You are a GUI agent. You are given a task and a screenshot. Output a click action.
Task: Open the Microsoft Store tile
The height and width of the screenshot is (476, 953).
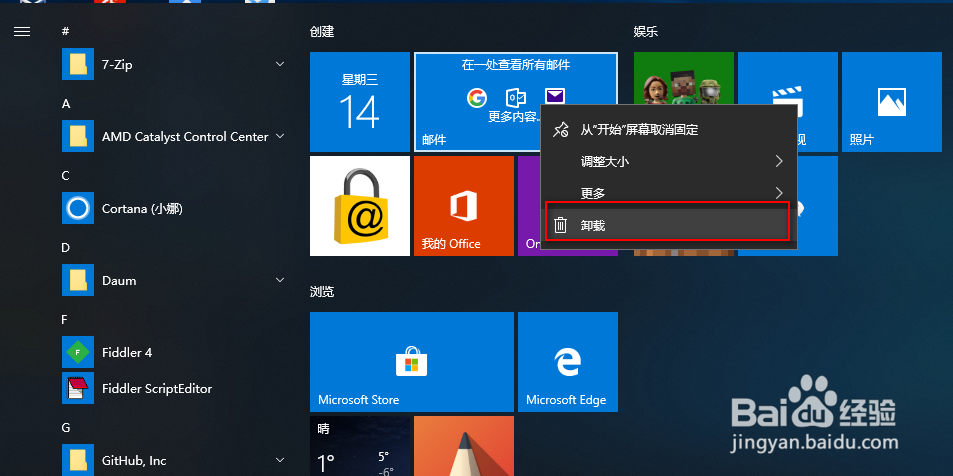(x=411, y=362)
